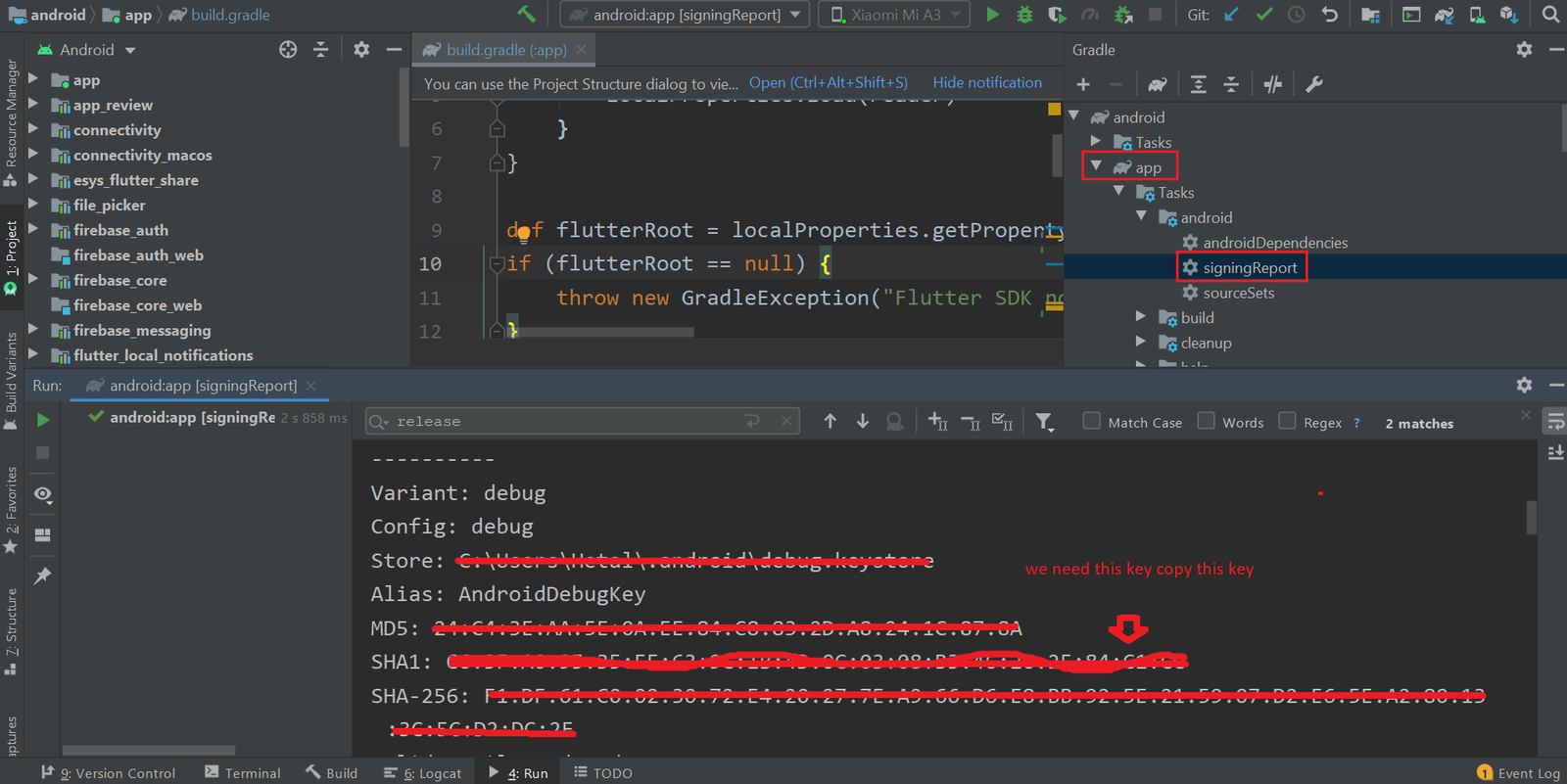Viewport: 1567px width, 784px height.
Task: Click the Open (Ctrl+Alt+Shift+S) link
Action: 828,83
